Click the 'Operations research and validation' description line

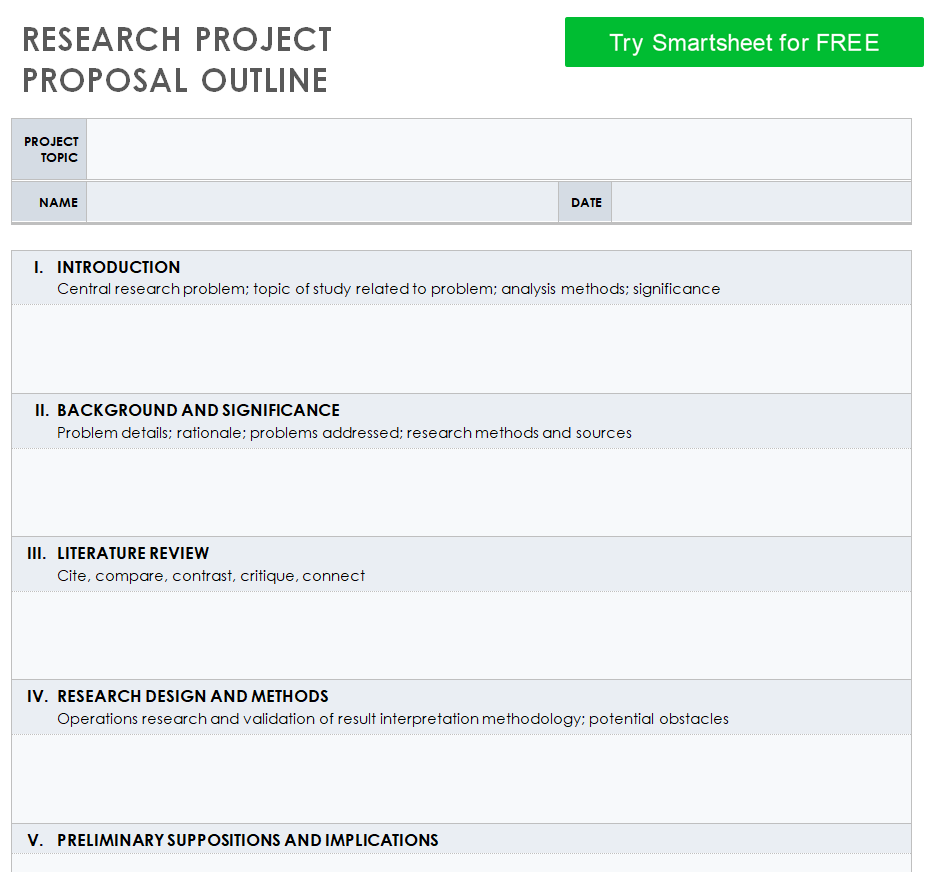point(392,719)
